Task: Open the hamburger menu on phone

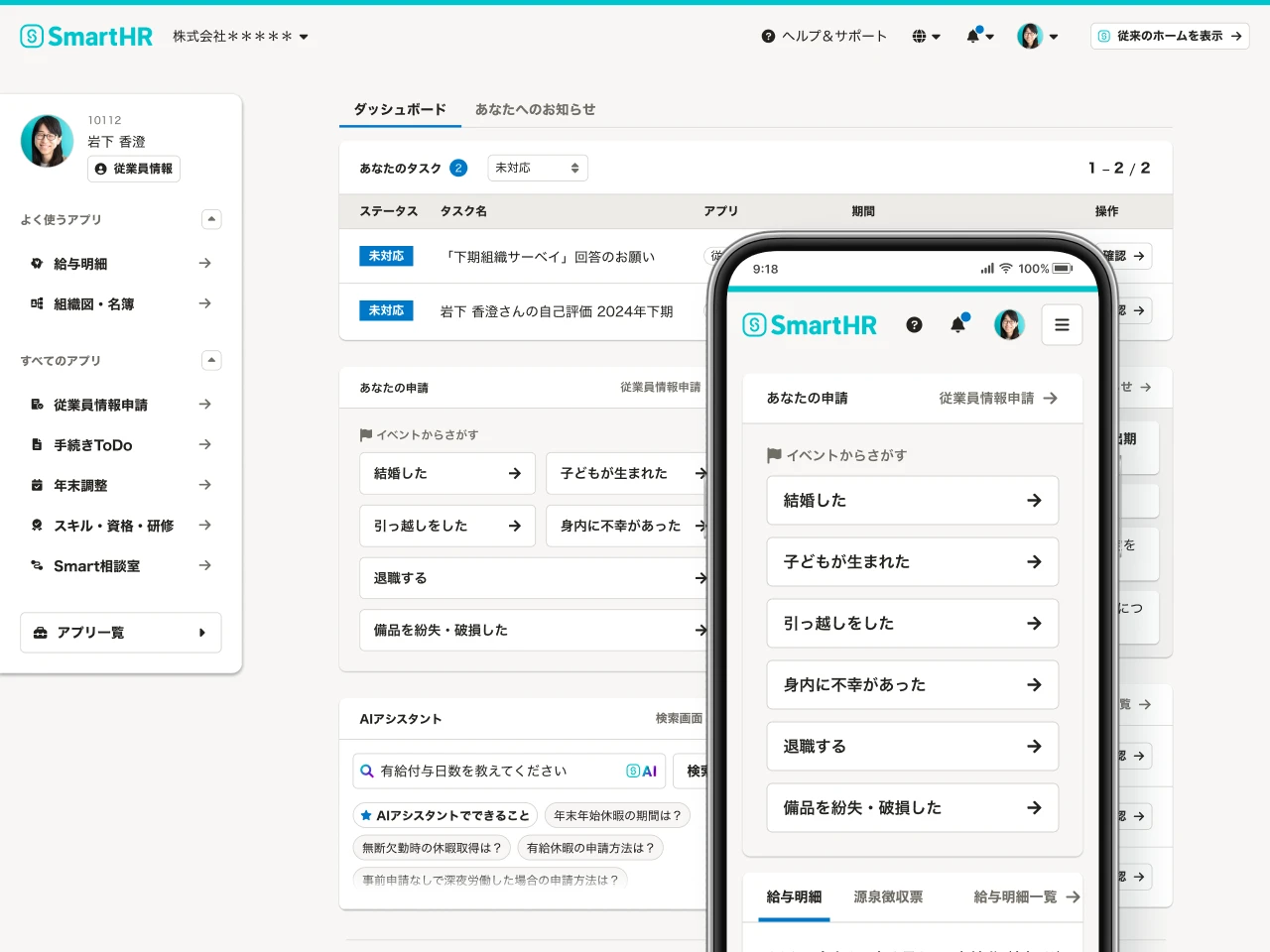Action: coord(1062,324)
